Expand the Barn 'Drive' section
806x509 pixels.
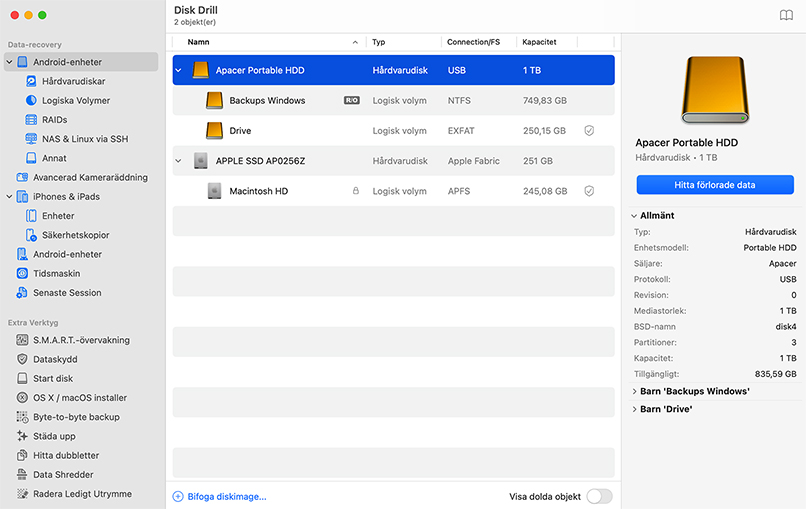pos(634,409)
